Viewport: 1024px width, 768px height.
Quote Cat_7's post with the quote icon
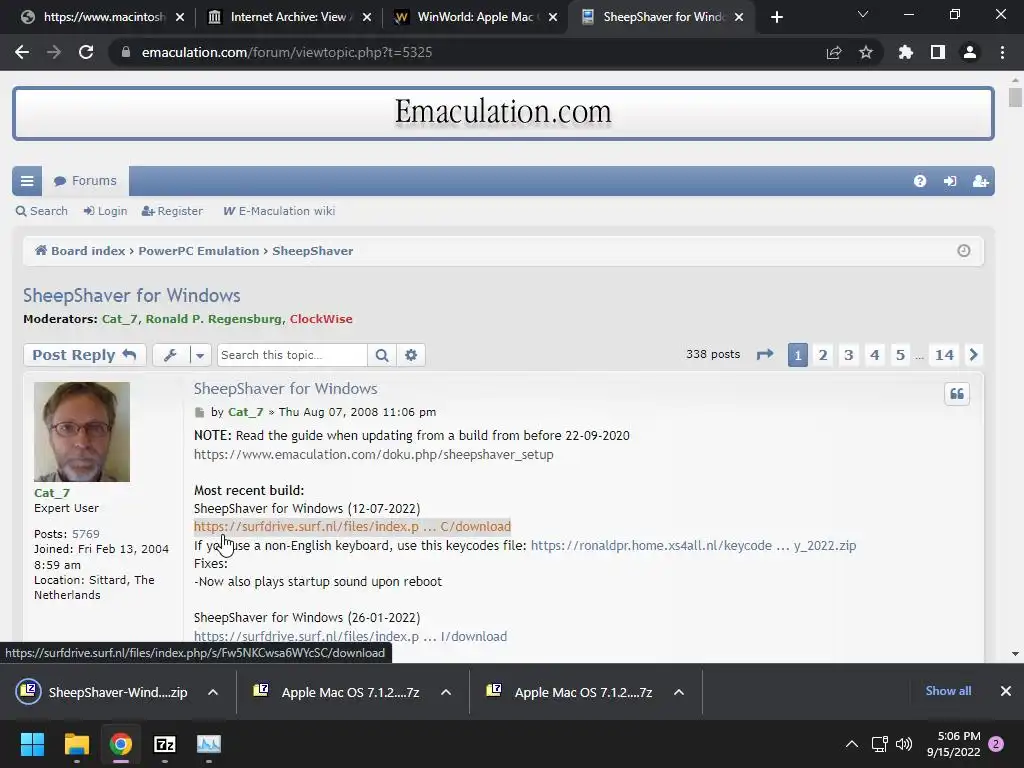(x=957, y=394)
